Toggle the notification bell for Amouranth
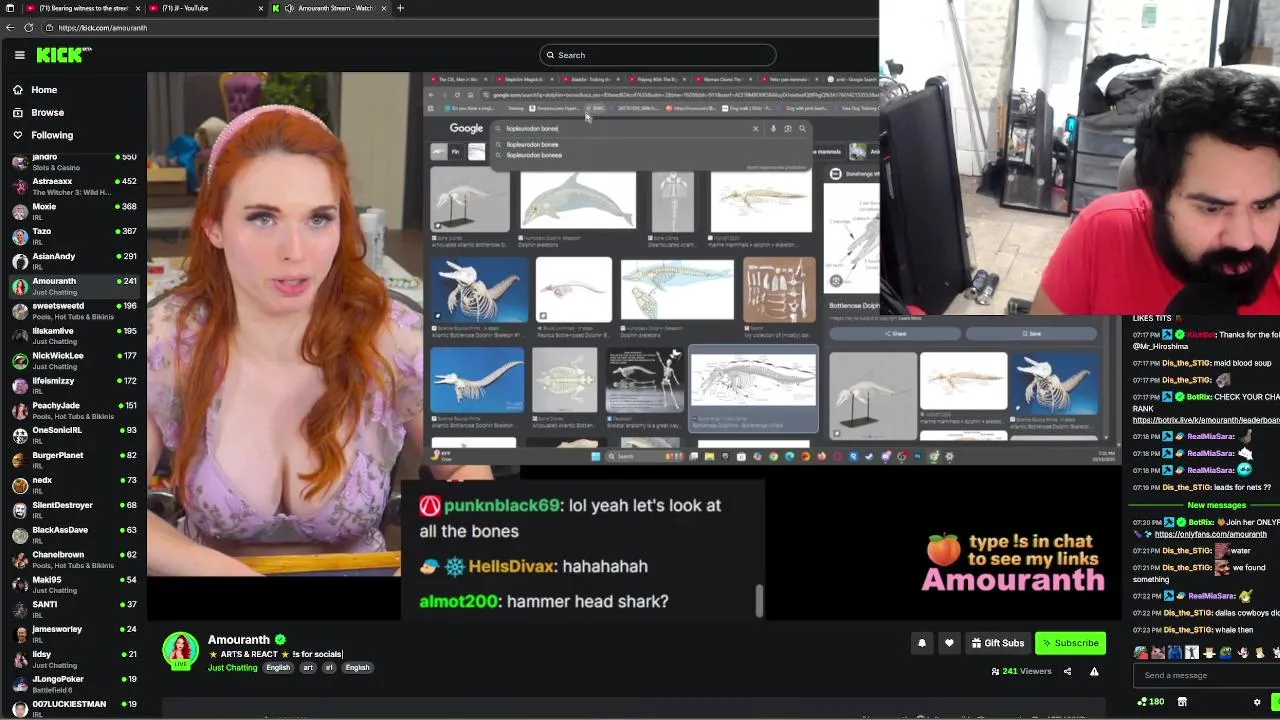Image resolution: width=1280 pixels, height=720 pixels. 922,643
